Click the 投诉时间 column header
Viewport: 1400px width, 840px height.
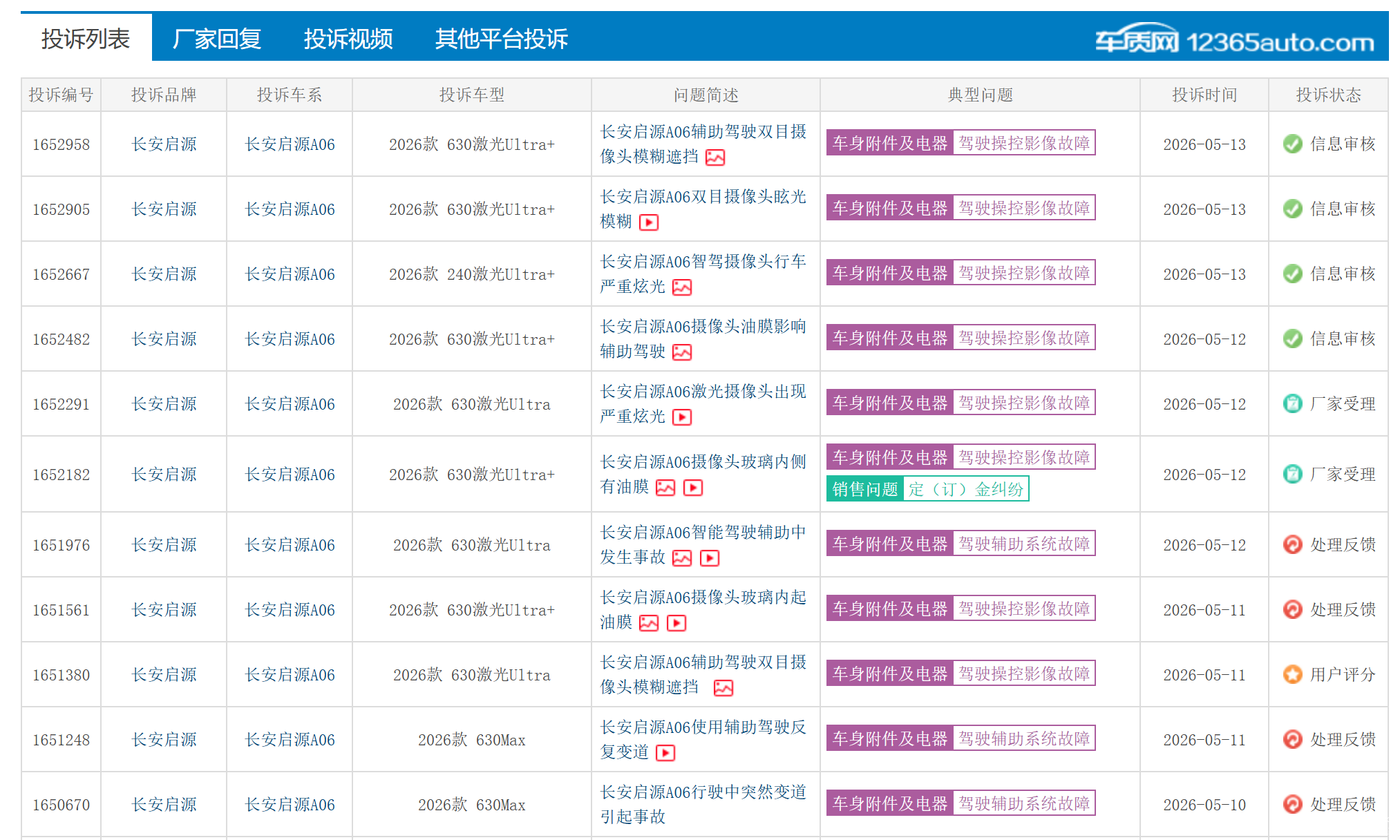coord(1204,95)
